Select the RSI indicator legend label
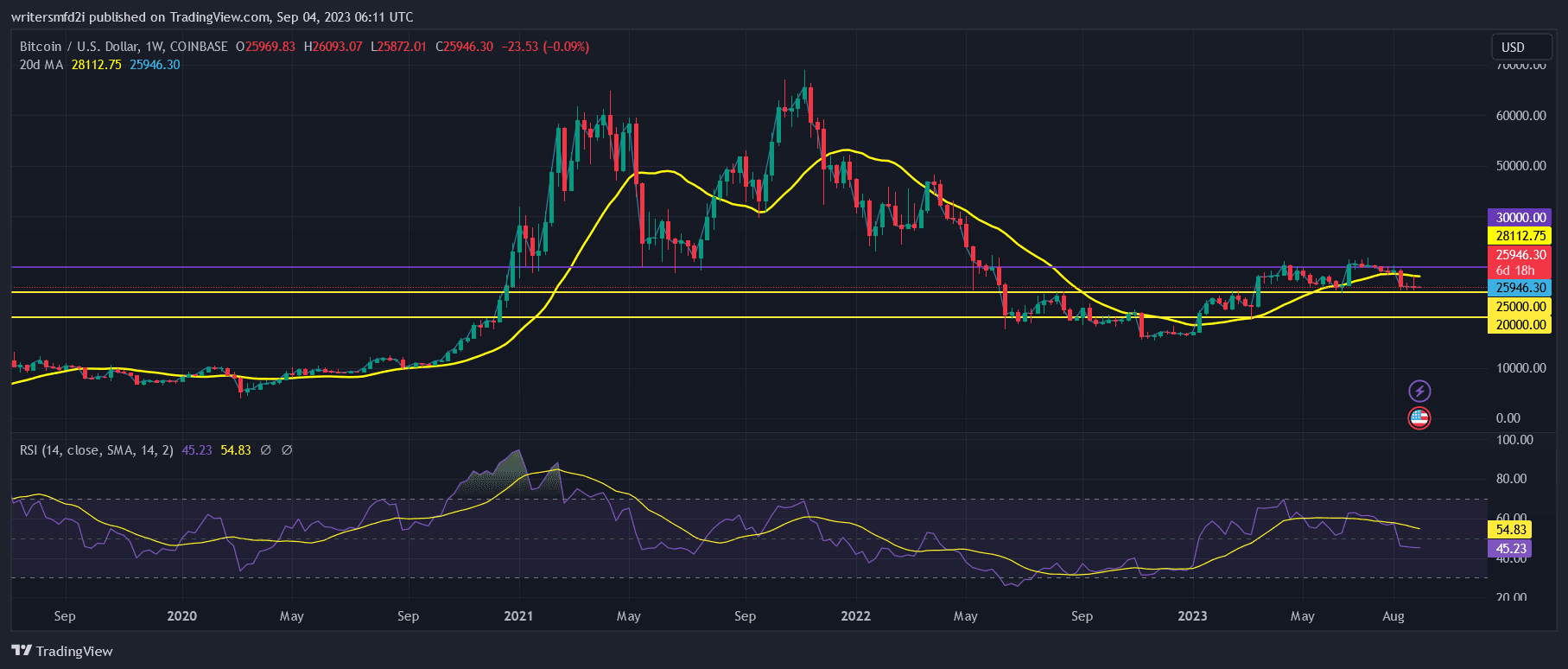 click(96, 450)
